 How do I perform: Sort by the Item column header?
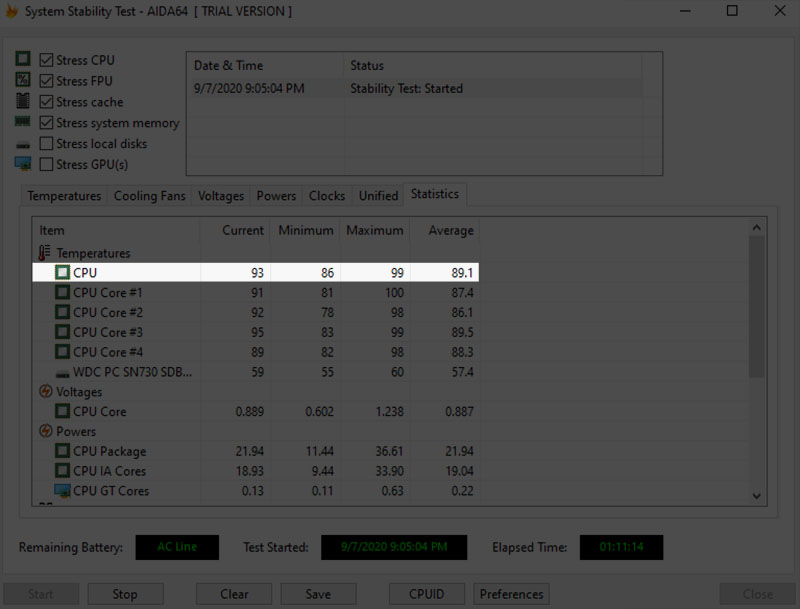pyautogui.click(x=116, y=231)
